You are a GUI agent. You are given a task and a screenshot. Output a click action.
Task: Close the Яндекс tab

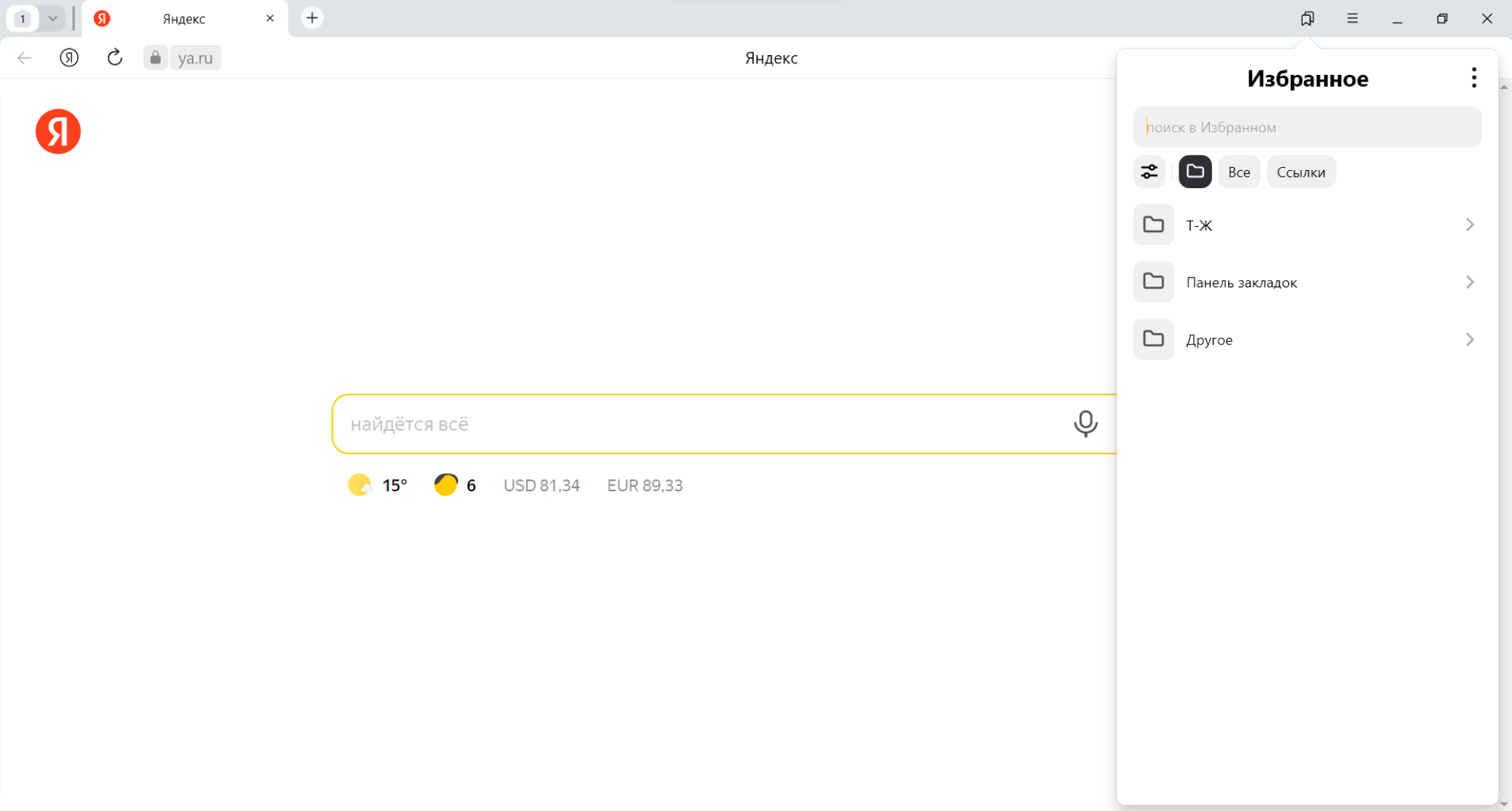pyautogui.click(x=270, y=18)
